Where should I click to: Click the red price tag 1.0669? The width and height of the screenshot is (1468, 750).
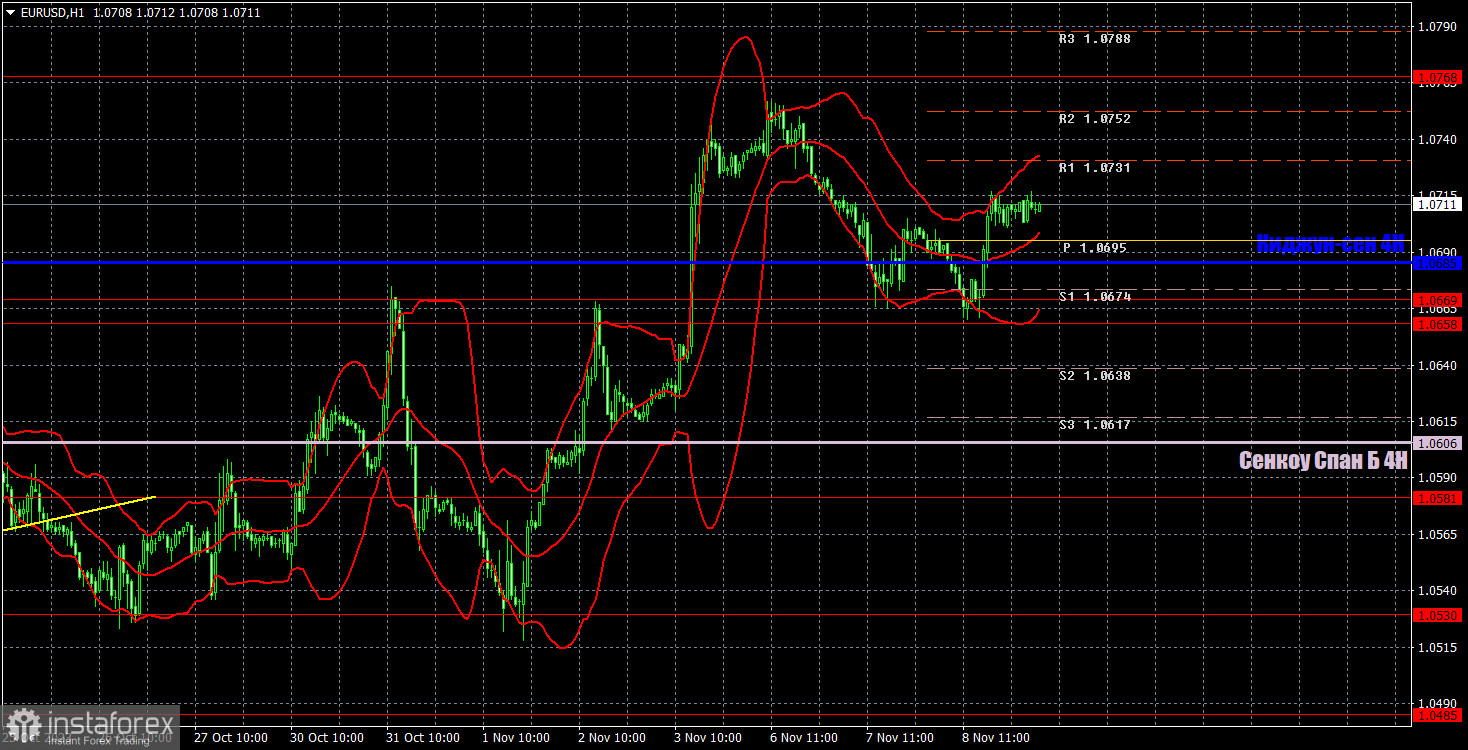1438,300
